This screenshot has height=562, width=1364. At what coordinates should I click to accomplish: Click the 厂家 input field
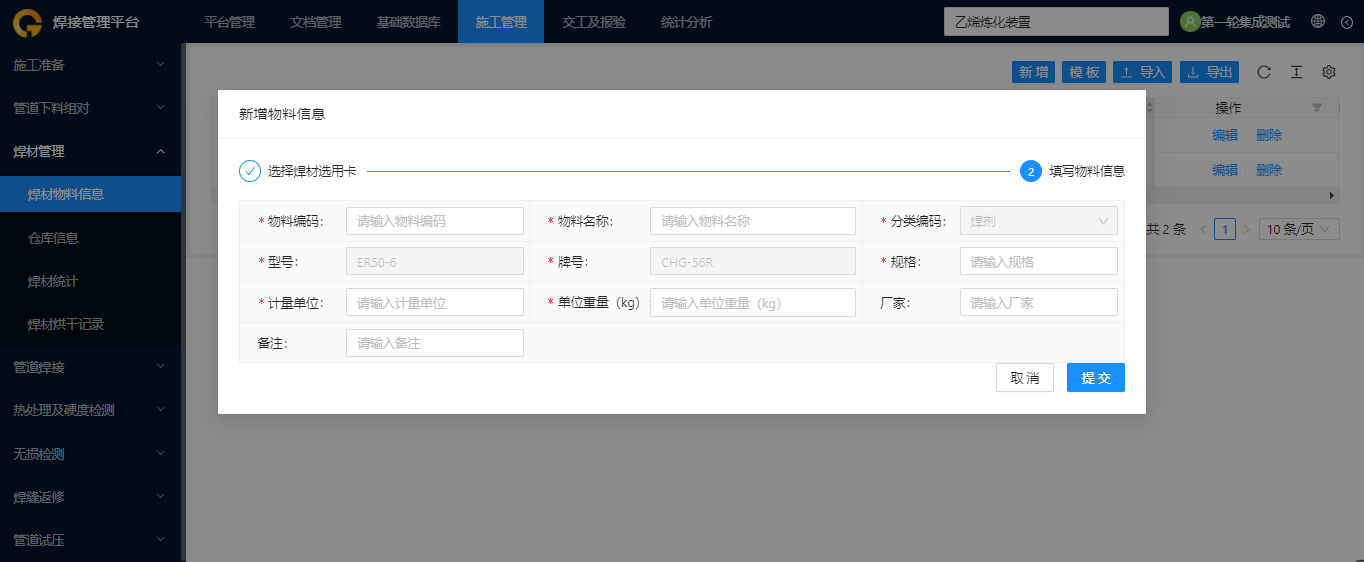(1038, 303)
